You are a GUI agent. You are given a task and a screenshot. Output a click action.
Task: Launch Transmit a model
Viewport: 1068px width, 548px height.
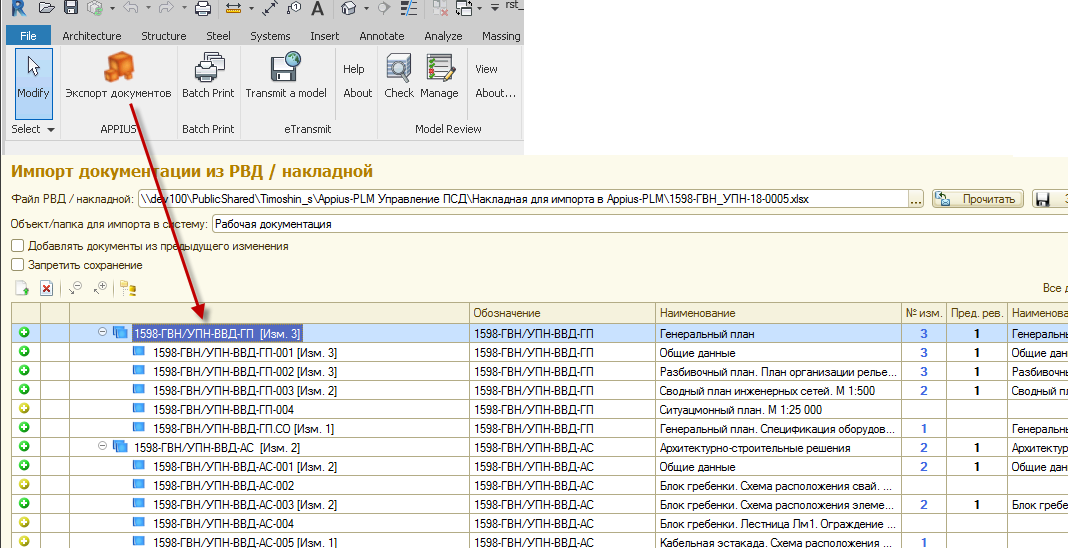coord(286,77)
